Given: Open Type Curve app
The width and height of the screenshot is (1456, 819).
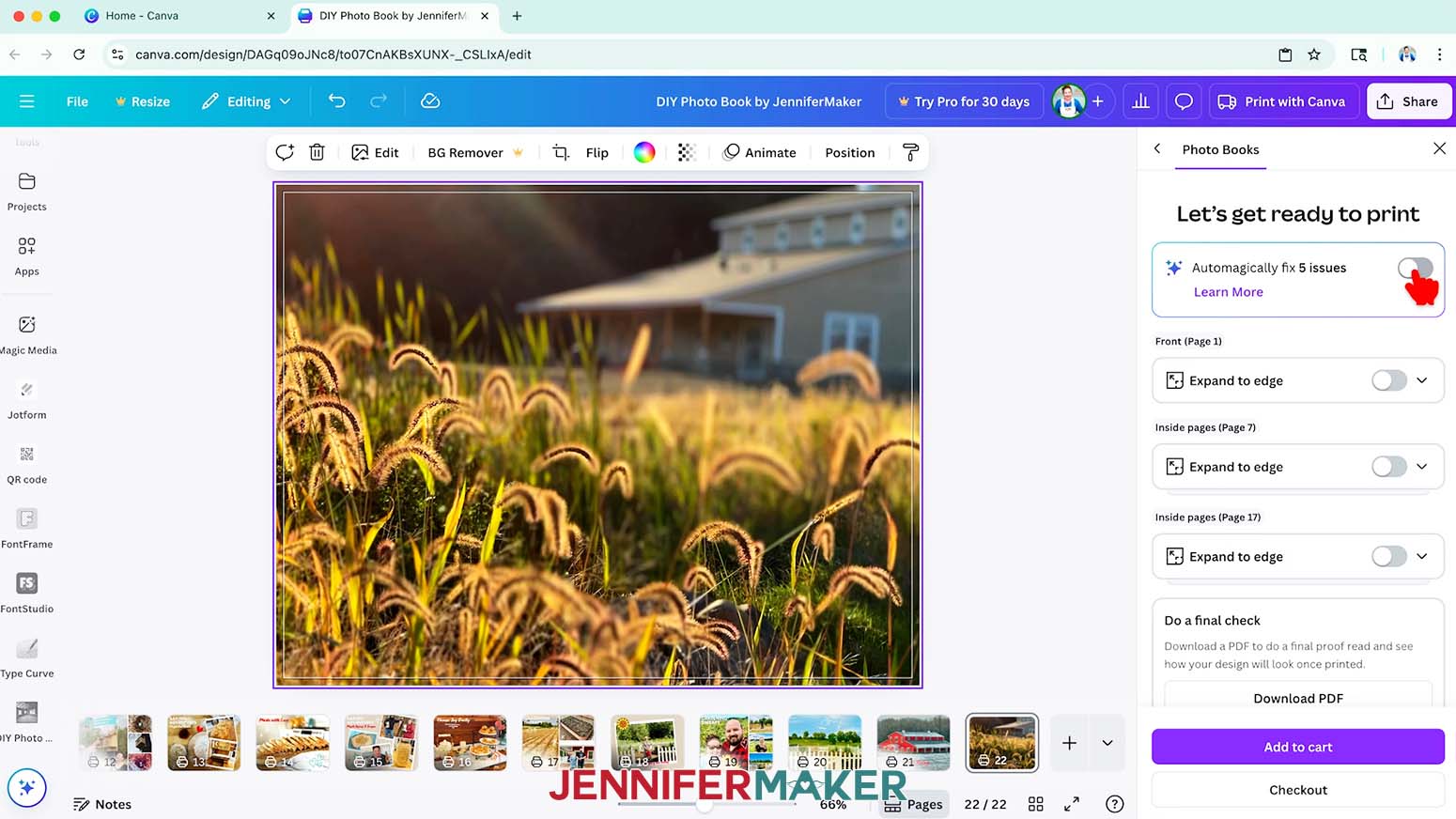Looking at the screenshot, I should pyautogui.click(x=26, y=659).
